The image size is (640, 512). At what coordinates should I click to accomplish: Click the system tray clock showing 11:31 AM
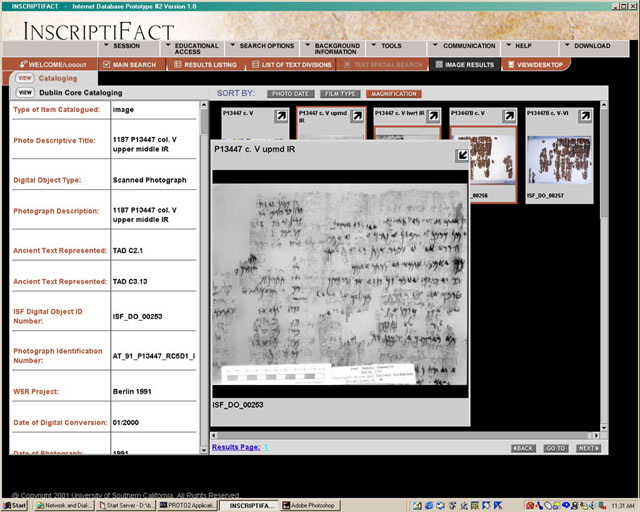click(622, 506)
